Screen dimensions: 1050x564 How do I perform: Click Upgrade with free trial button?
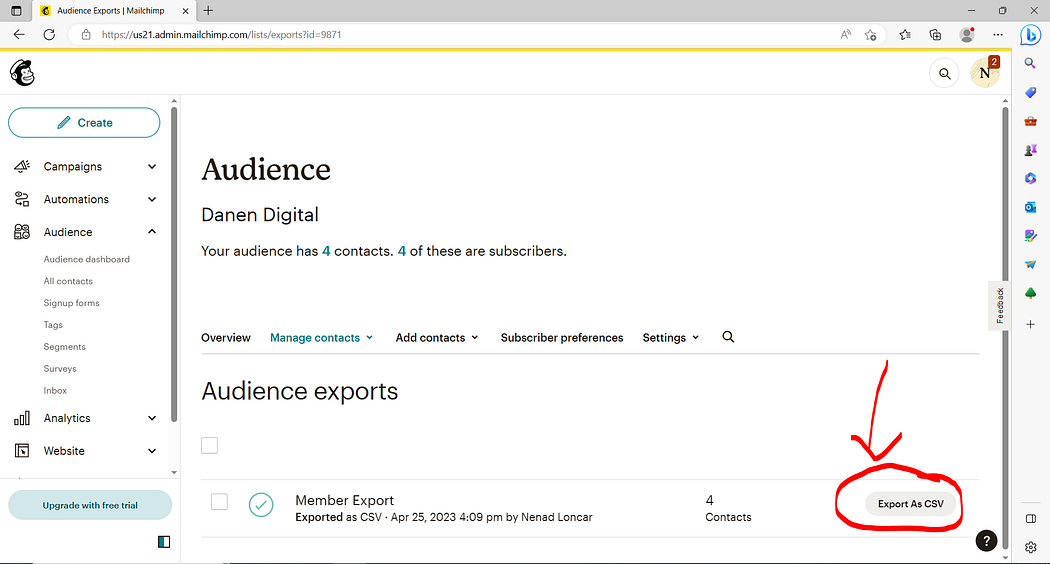click(90, 505)
